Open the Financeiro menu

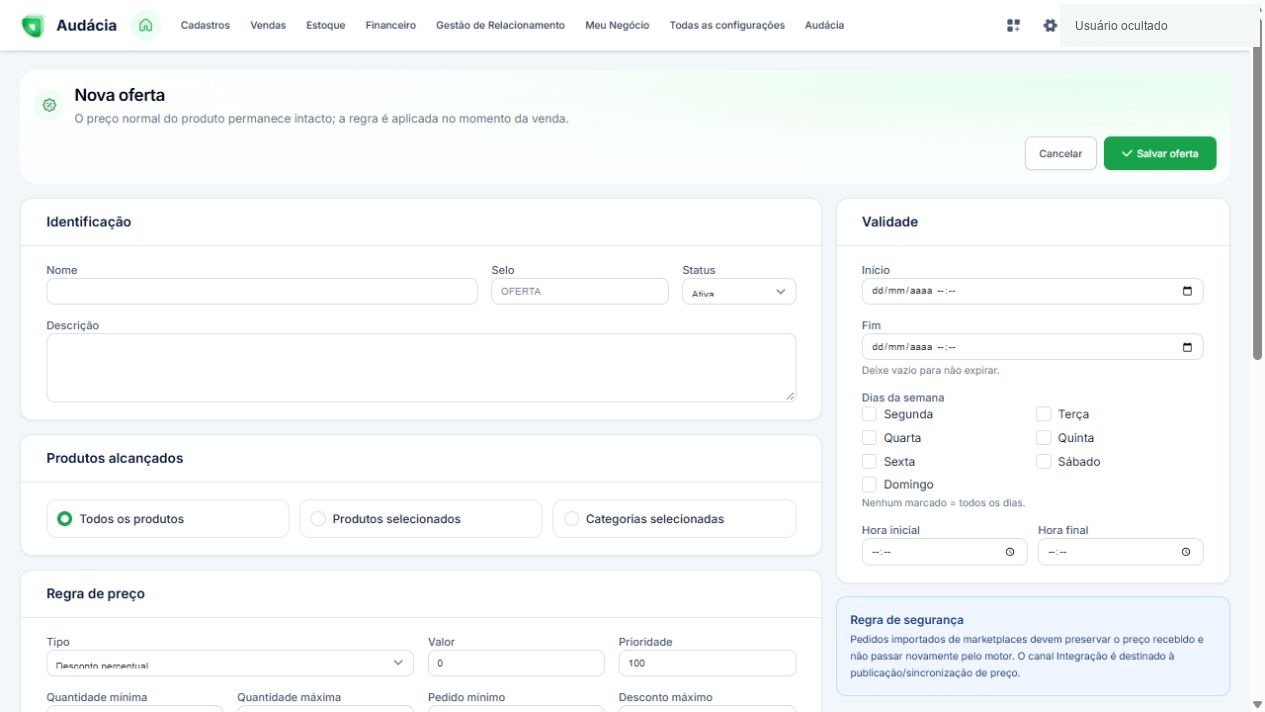coord(391,25)
